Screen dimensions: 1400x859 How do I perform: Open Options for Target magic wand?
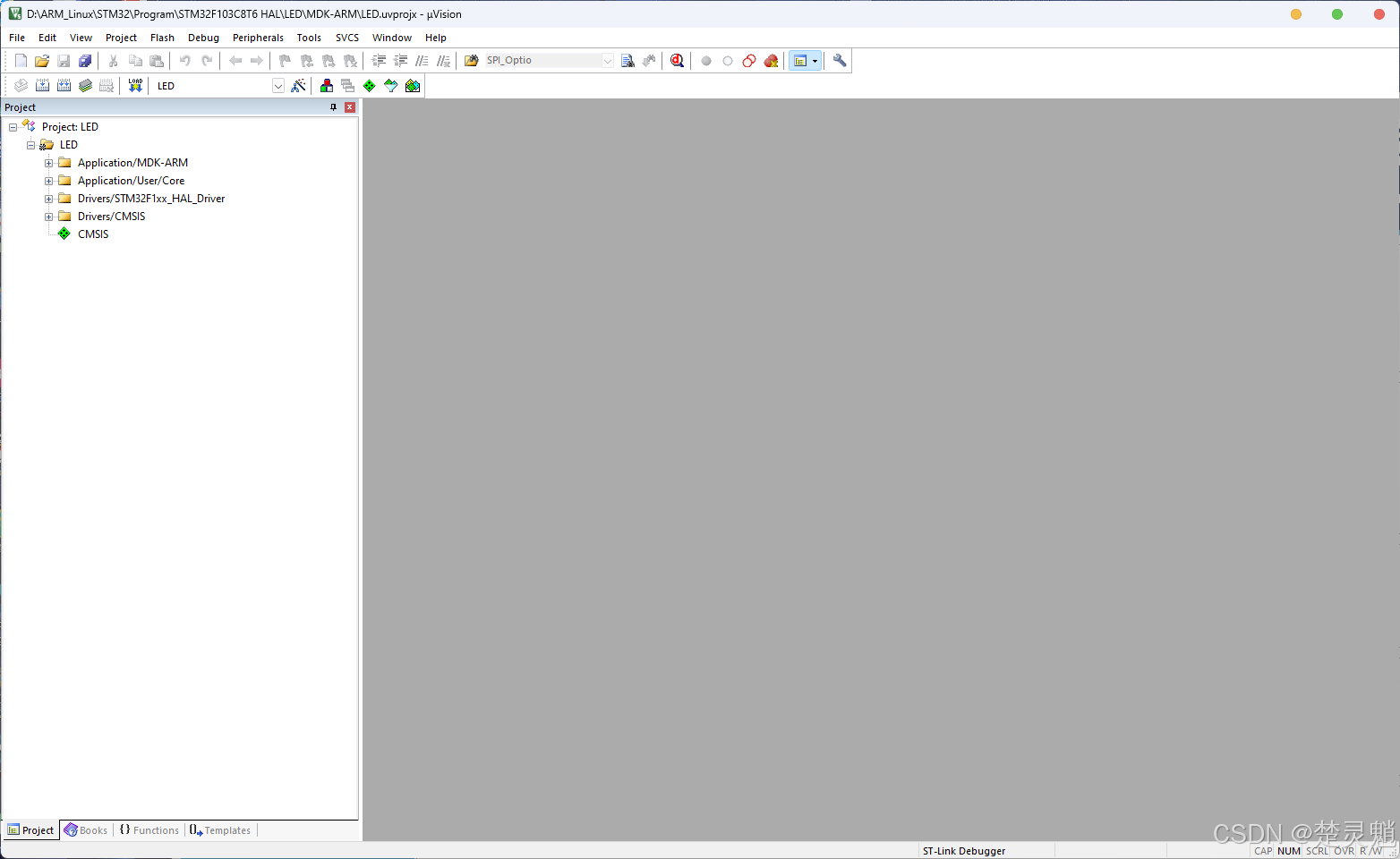[x=299, y=86]
